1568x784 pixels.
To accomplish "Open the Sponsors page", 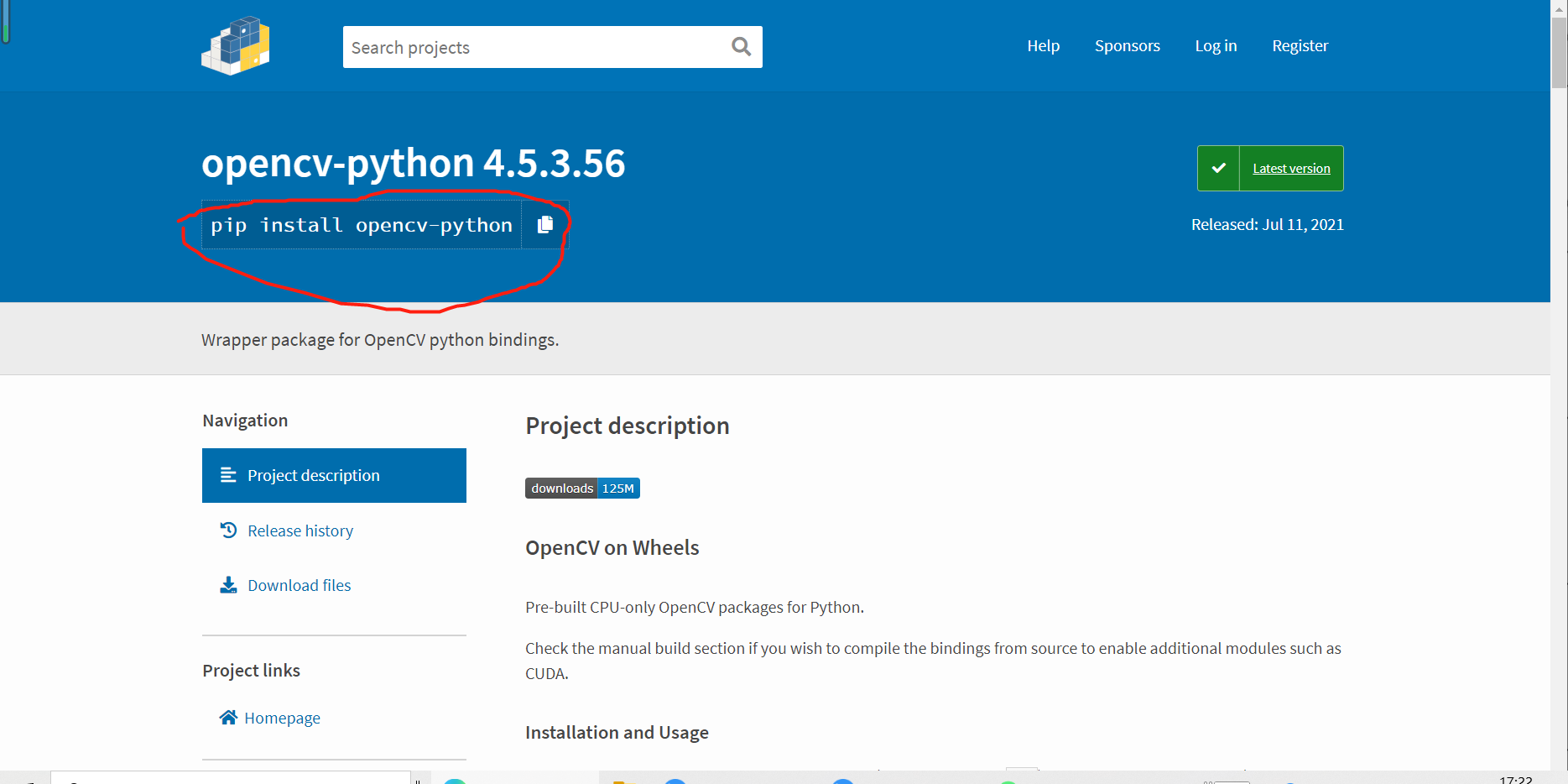I will [1128, 46].
